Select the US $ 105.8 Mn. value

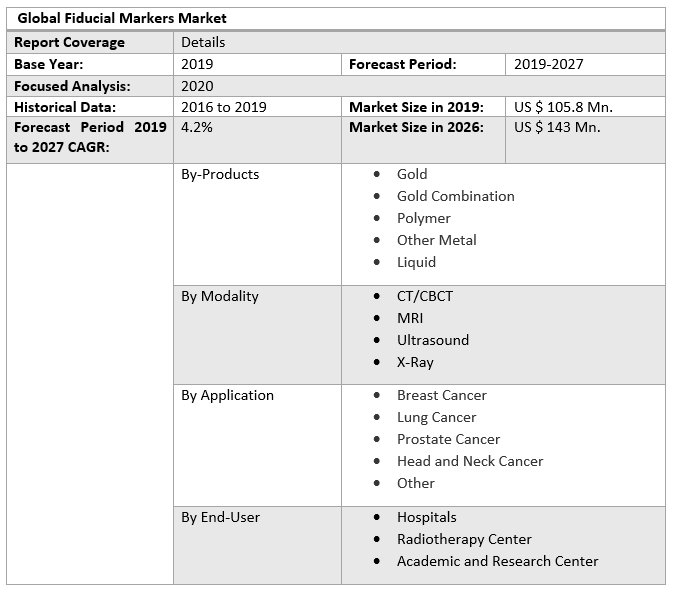(x=564, y=107)
